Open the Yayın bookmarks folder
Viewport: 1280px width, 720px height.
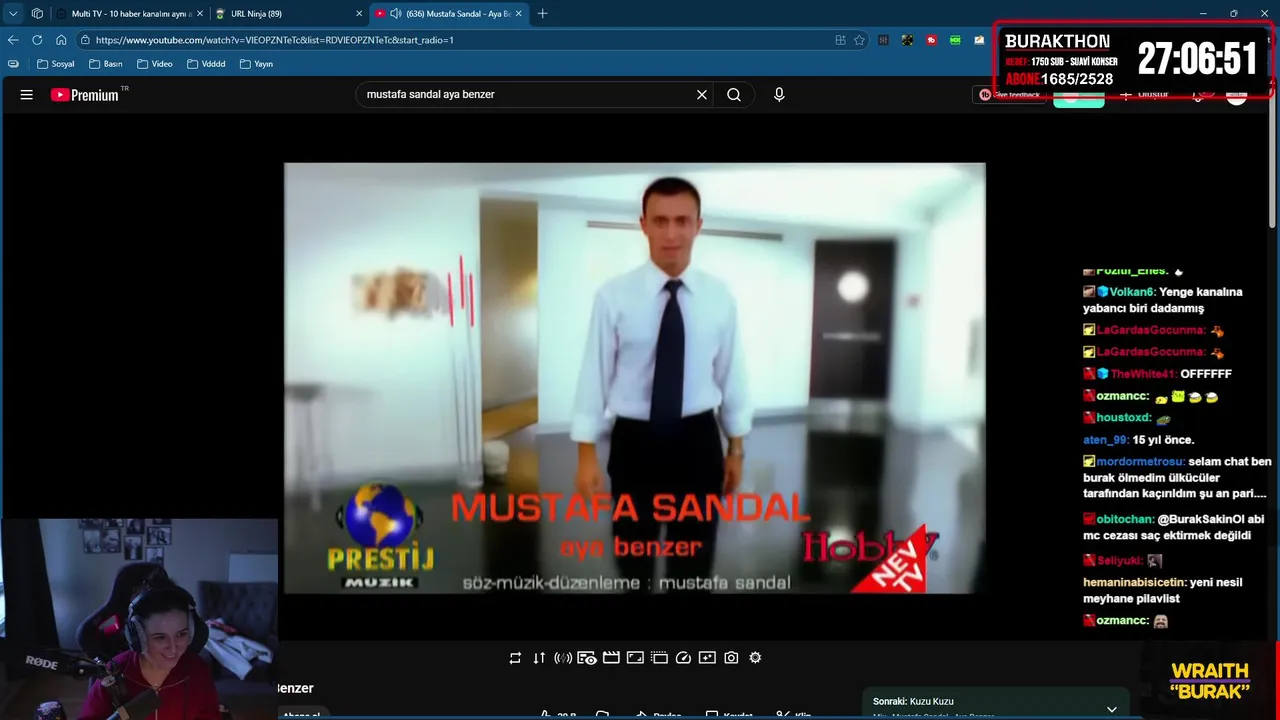point(256,64)
